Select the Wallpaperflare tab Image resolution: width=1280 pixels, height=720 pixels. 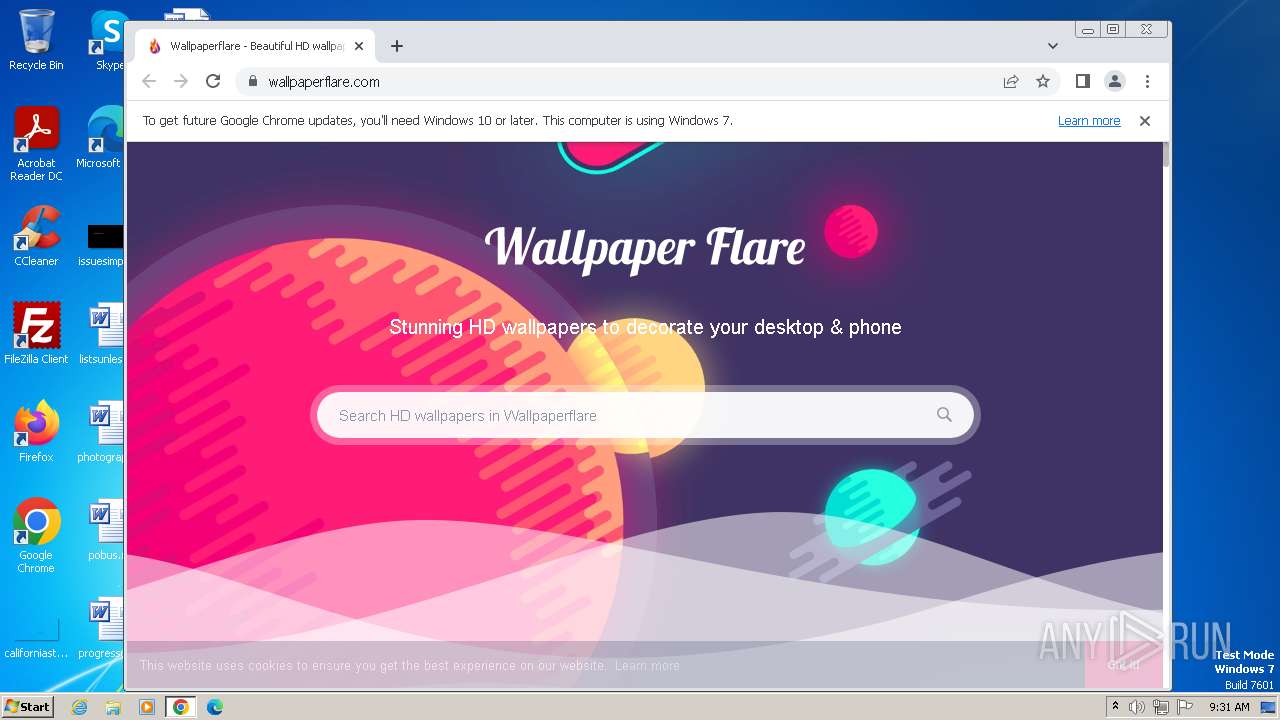[x=255, y=46]
